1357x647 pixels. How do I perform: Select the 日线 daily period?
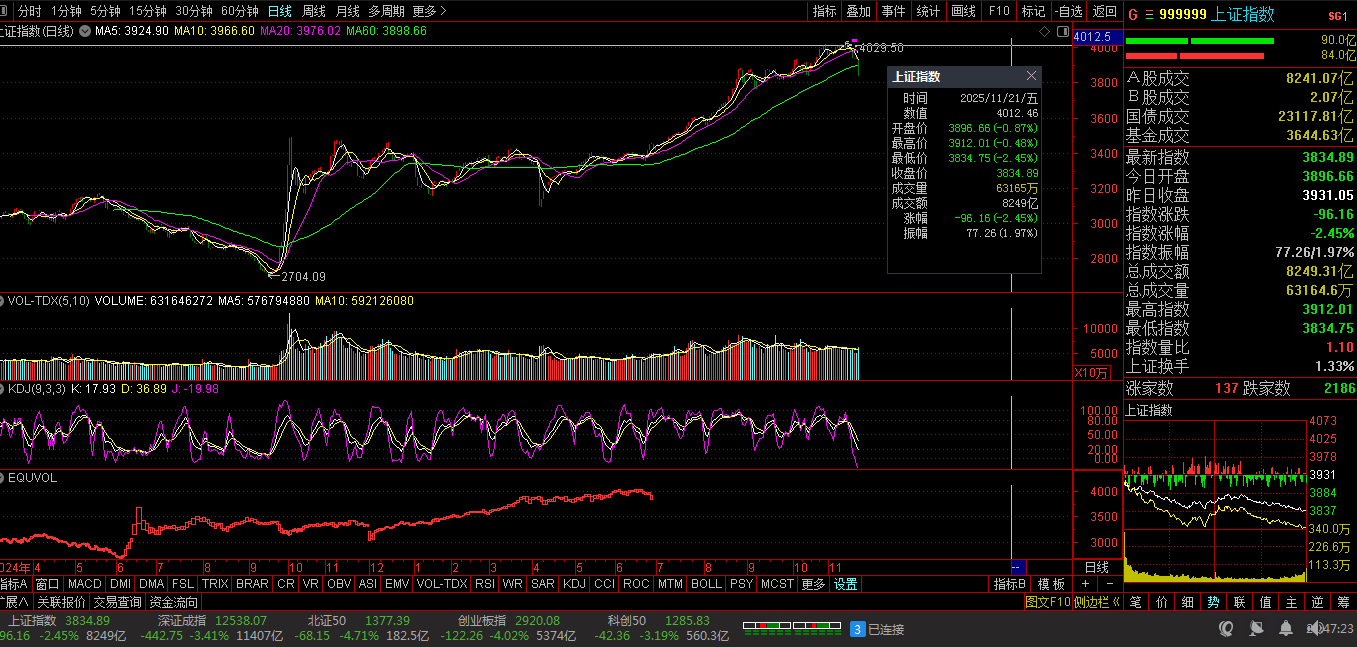pos(280,11)
